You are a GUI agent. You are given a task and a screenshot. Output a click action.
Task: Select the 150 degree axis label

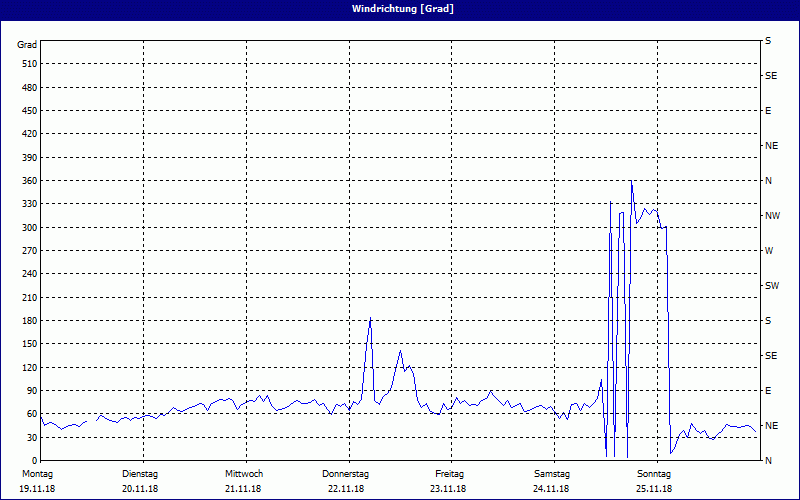click(30, 344)
